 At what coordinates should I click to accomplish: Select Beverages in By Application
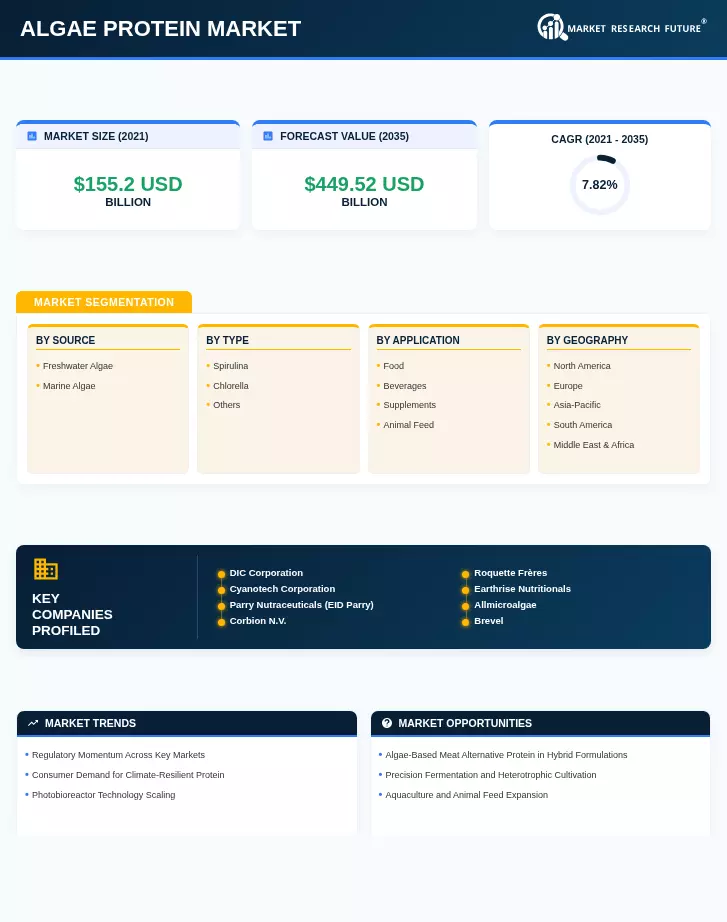(405, 386)
